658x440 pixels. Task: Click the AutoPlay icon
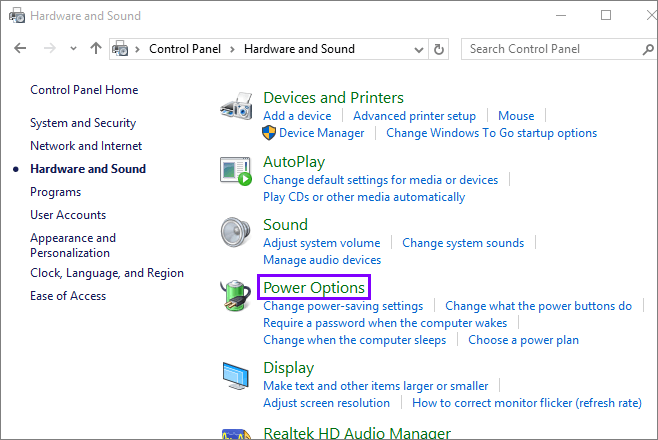(236, 171)
